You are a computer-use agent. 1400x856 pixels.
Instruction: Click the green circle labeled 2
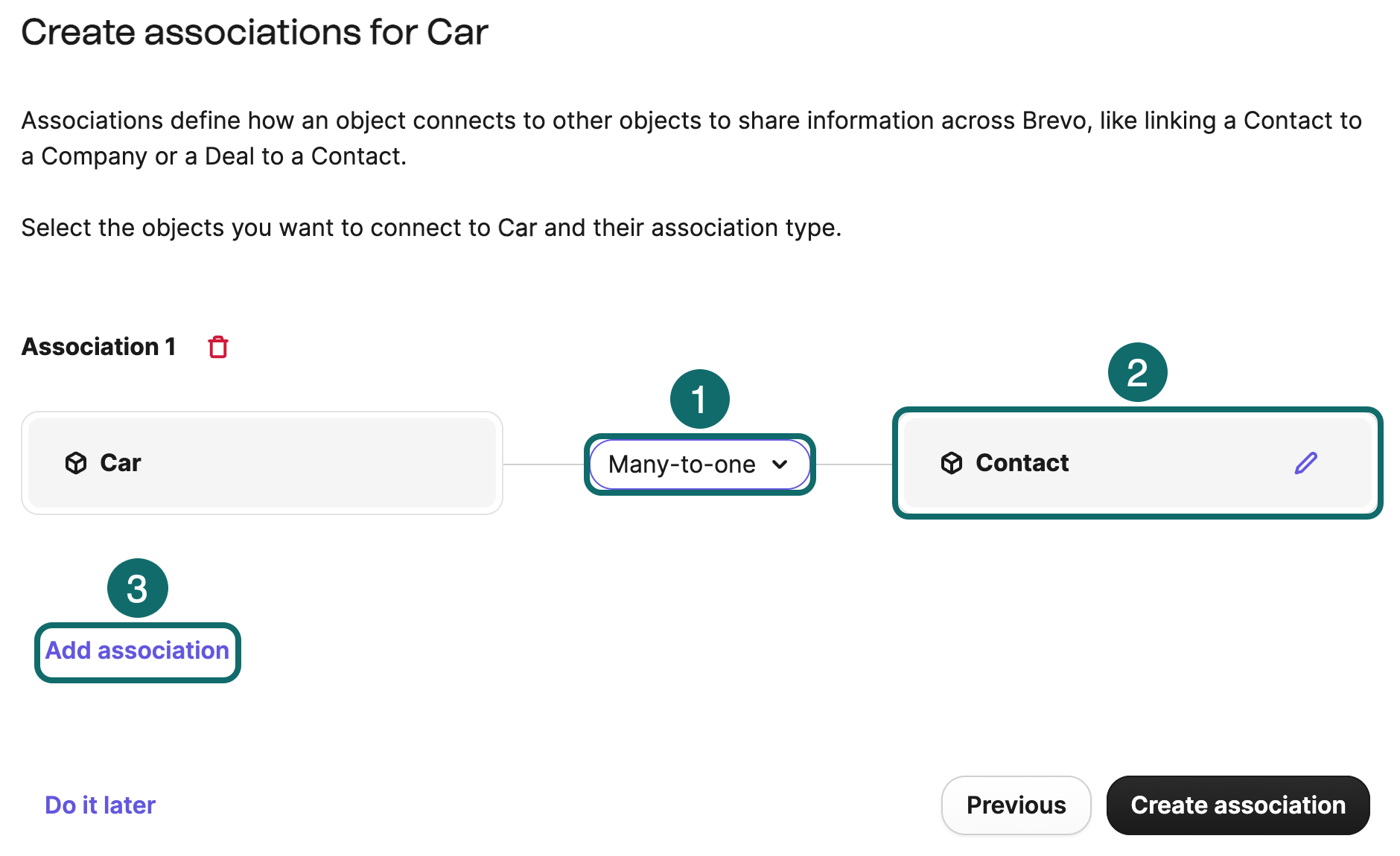(x=1138, y=373)
